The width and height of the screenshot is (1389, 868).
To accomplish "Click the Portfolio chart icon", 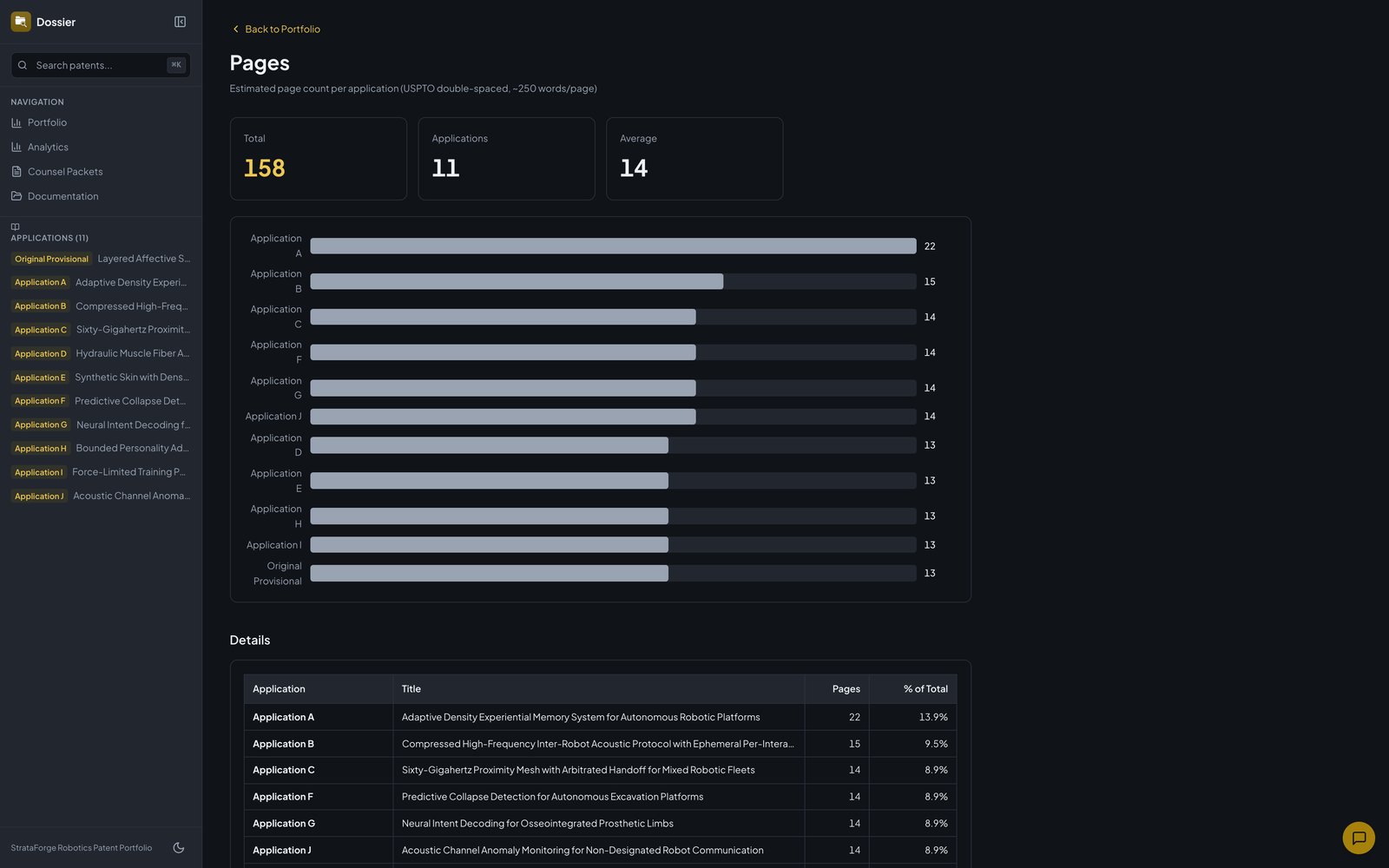I will tap(16, 122).
